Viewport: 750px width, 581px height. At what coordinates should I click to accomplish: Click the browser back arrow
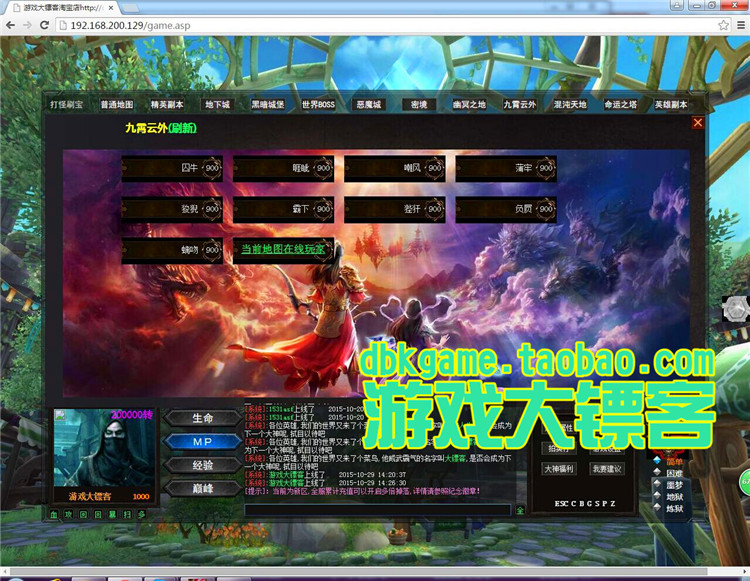(10, 25)
